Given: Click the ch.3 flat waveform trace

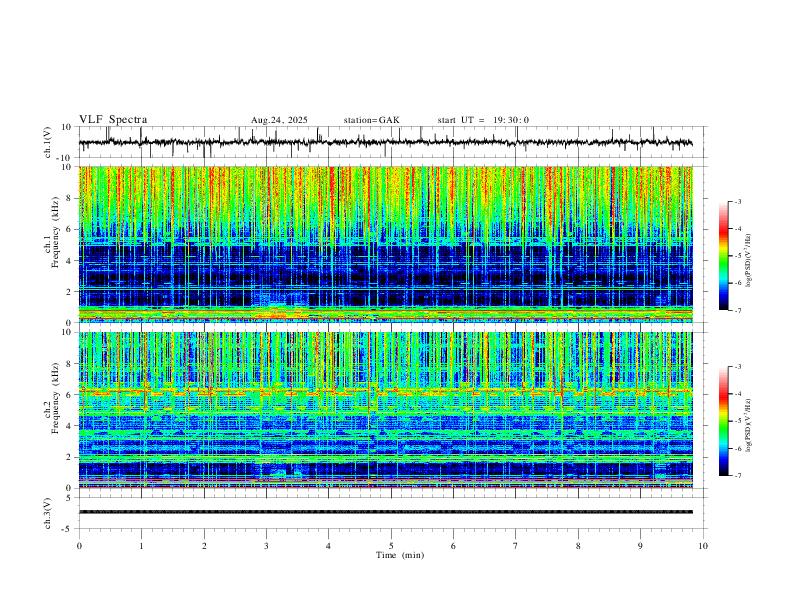Looking at the screenshot, I should (385, 512).
